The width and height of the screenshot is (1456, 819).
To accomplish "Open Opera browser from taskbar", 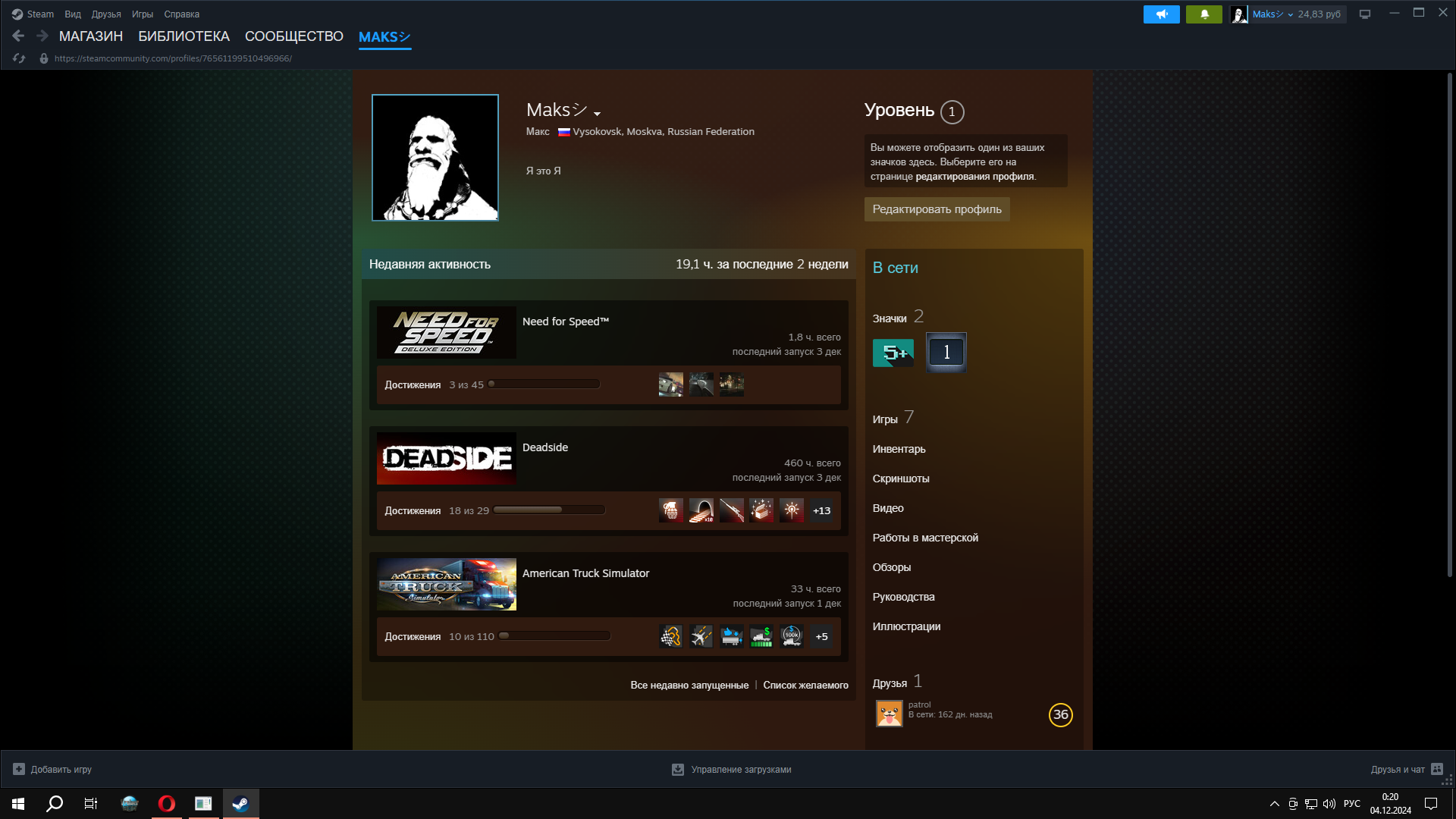I will [167, 804].
